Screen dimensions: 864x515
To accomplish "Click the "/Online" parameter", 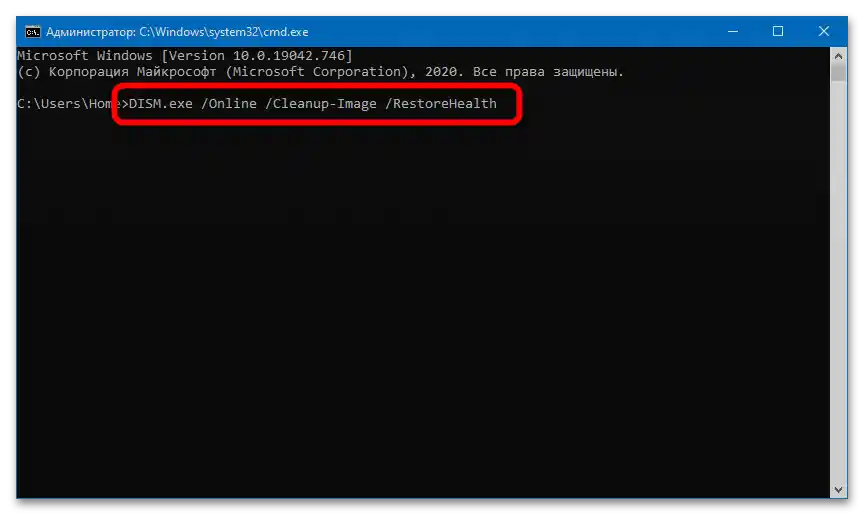I will [x=229, y=104].
